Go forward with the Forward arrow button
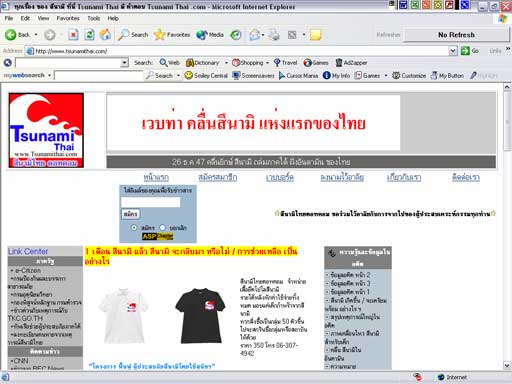 point(50,35)
